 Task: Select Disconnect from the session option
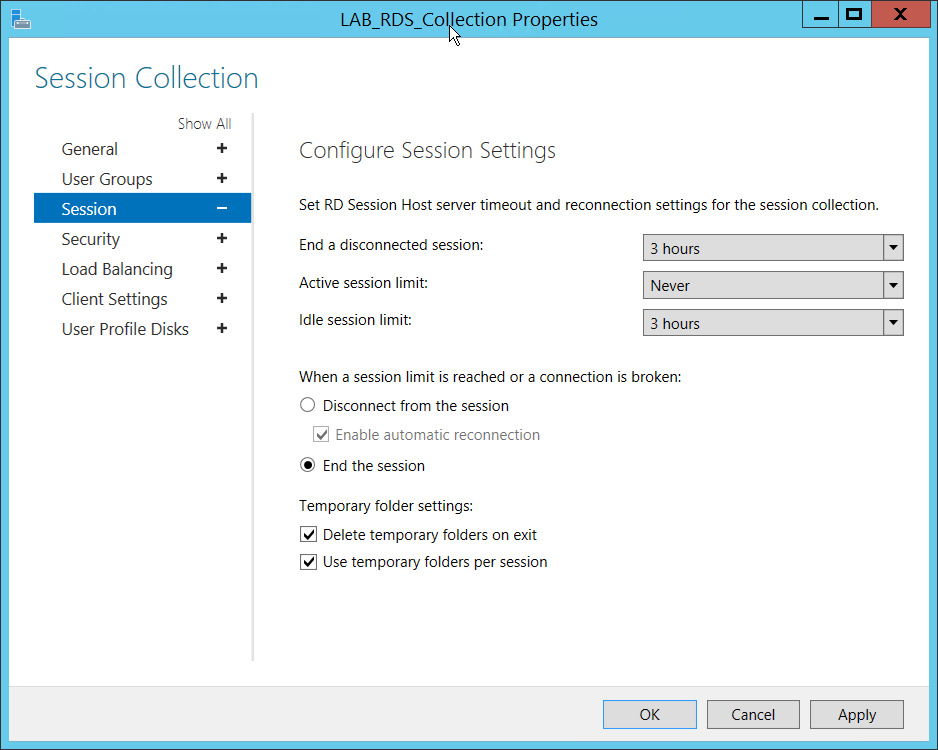309,406
